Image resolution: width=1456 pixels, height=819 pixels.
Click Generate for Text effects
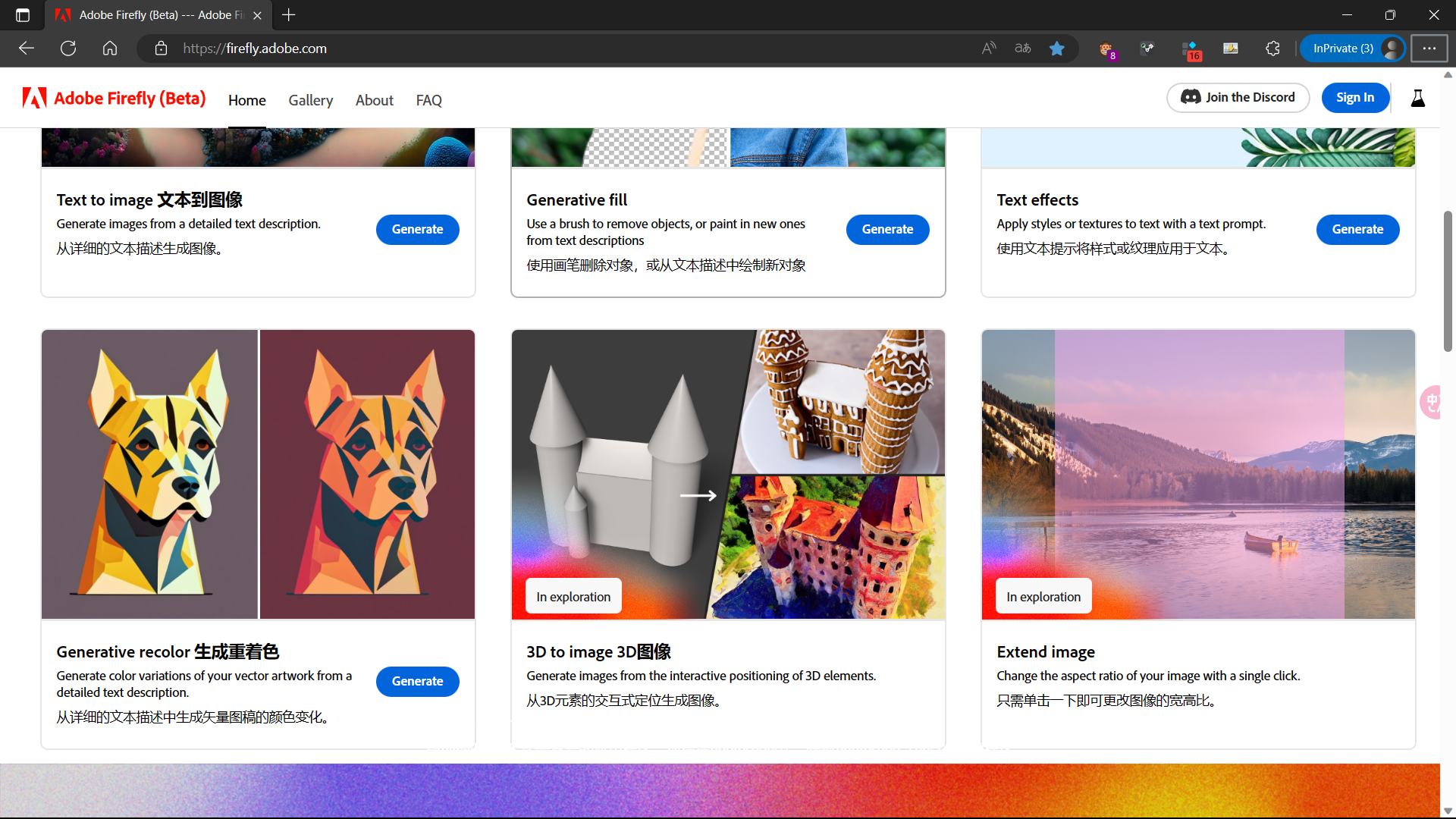tap(1357, 229)
